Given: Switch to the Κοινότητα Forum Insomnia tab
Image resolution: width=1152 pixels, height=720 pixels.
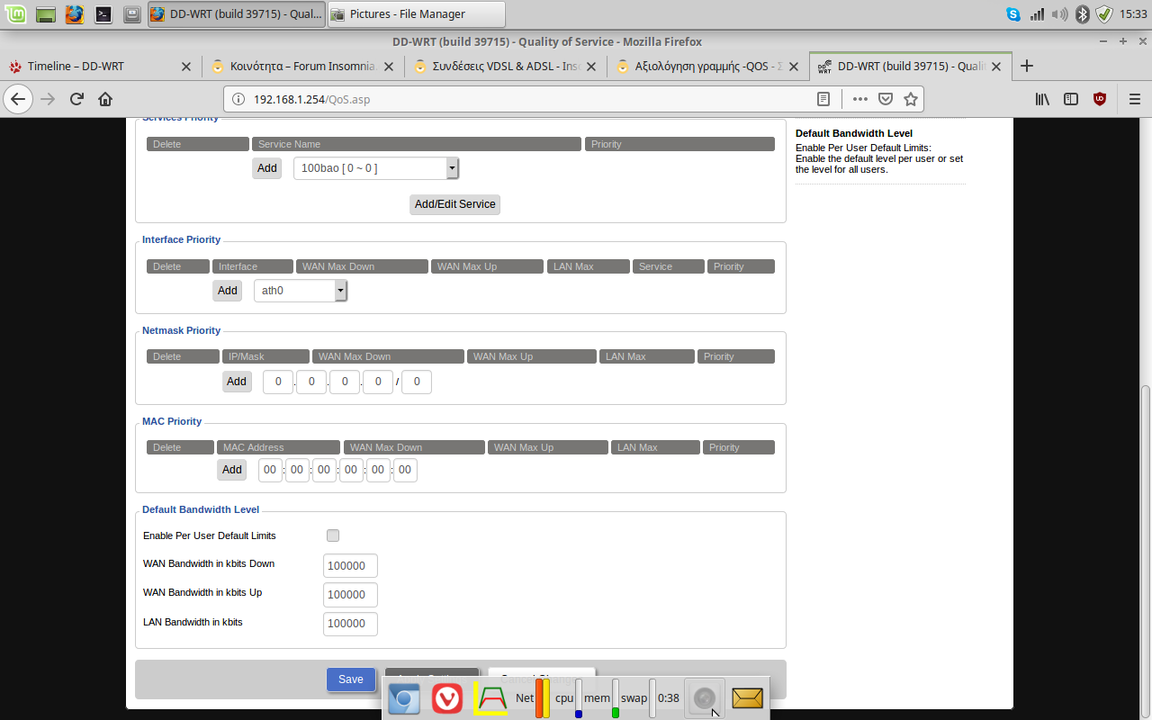Looking at the screenshot, I should pos(303,66).
